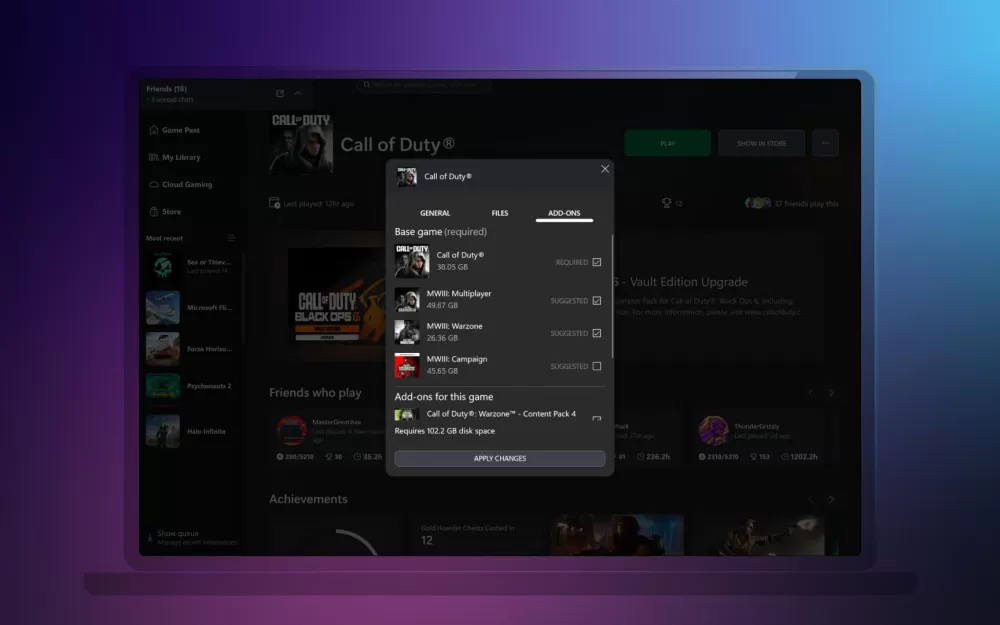Viewport: 1000px width, 625px height.
Task: Open MasterGreatAxe's friend avatar
Action: tap(291, 430)
